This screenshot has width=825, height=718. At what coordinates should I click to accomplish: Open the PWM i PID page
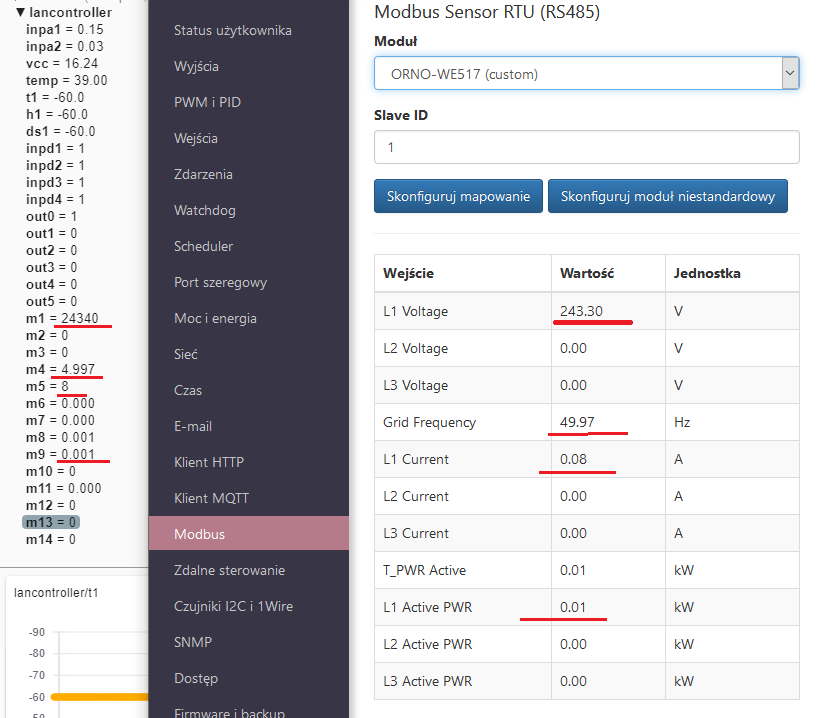[x=207, y=102]
